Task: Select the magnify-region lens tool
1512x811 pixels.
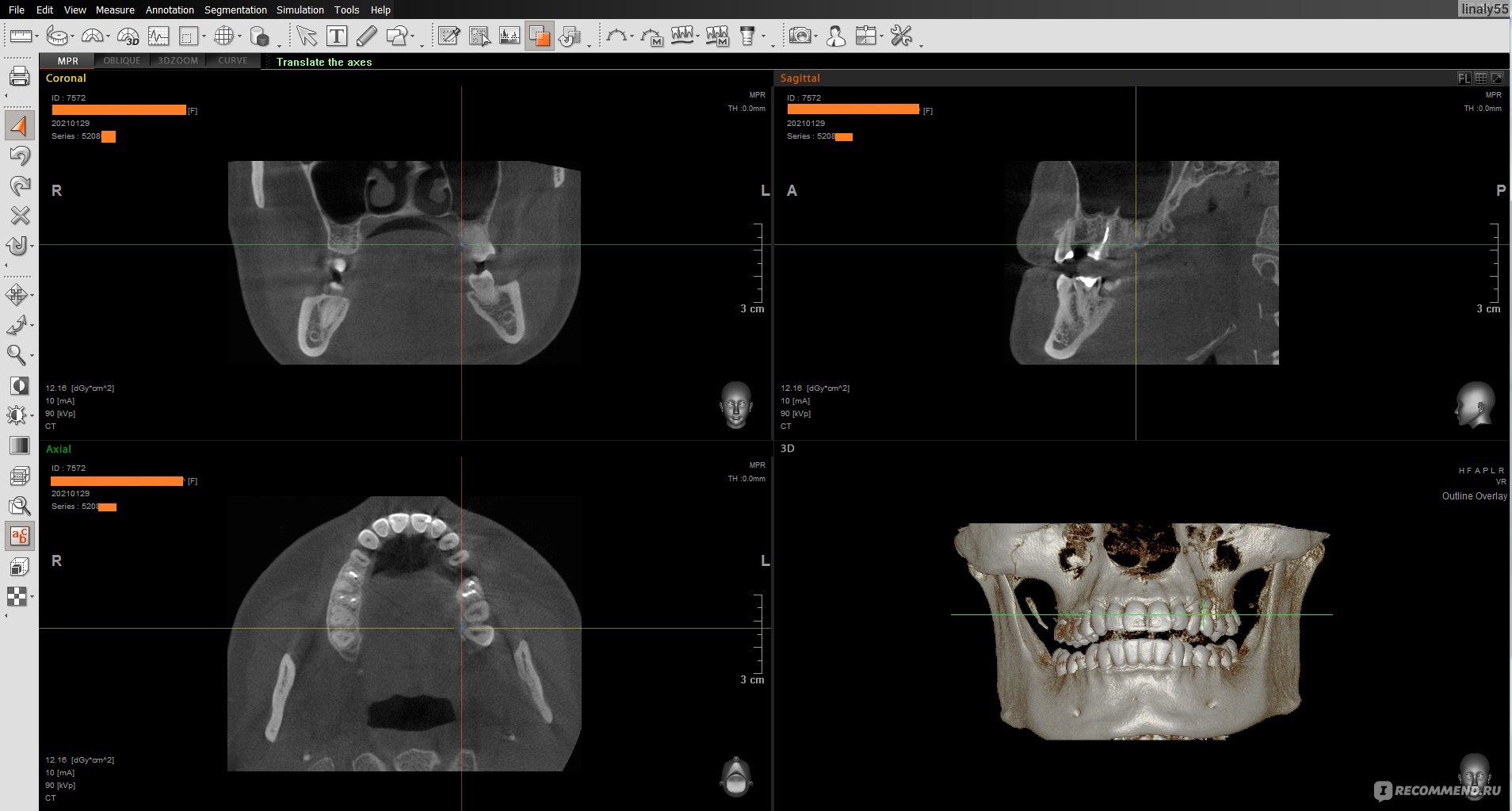Action: click(x=19, y=505)
